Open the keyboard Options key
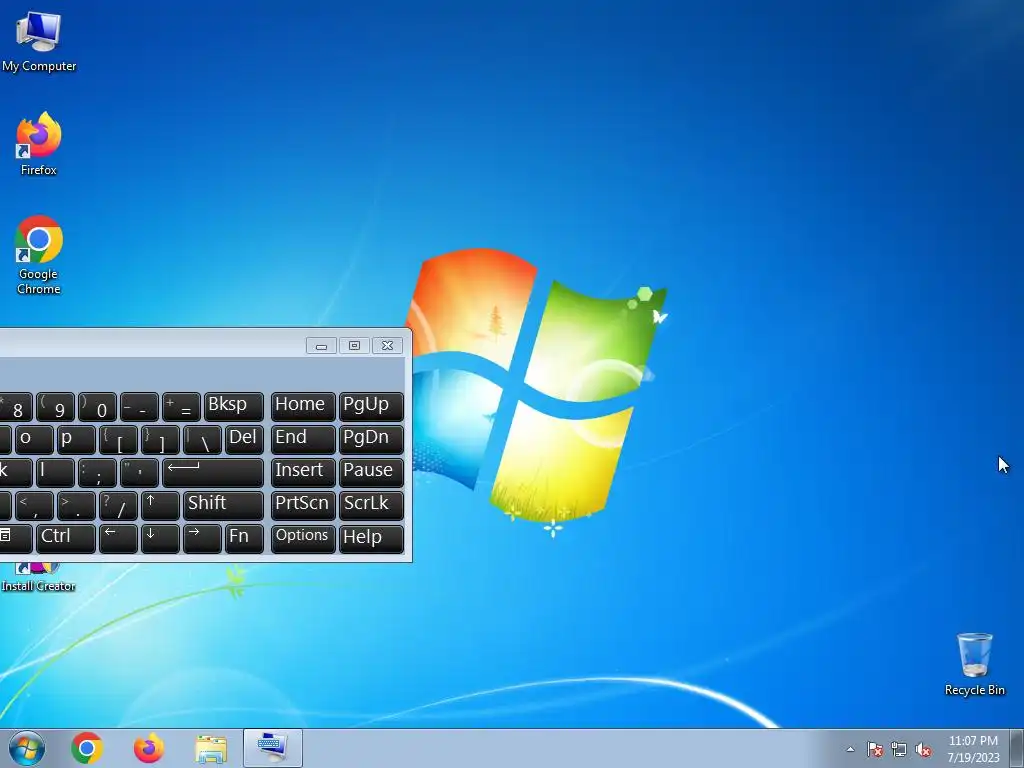1024x768 pixels. click(x=303, y=539)
